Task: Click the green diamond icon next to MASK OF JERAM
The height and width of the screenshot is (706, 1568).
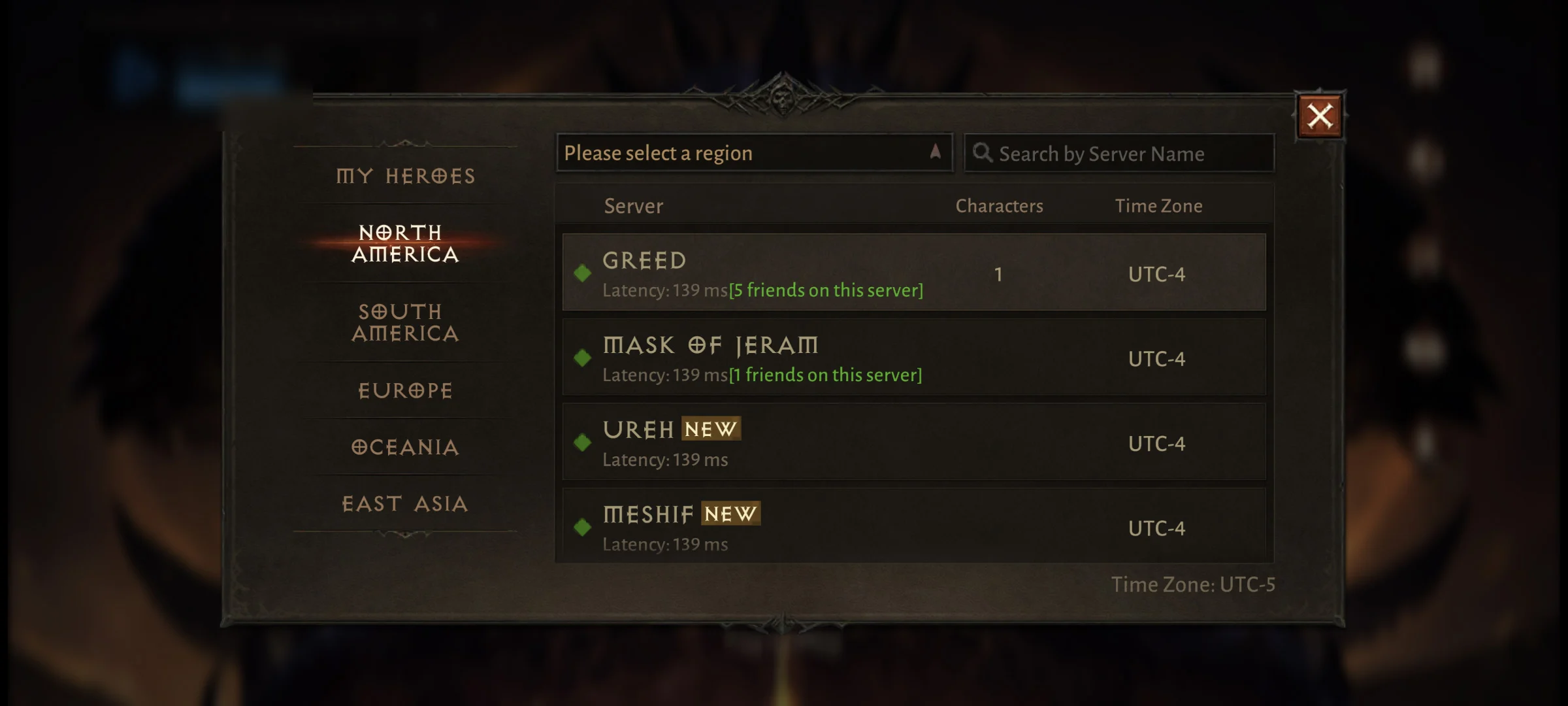Action: pyautogui.click(x=583, y=357)
